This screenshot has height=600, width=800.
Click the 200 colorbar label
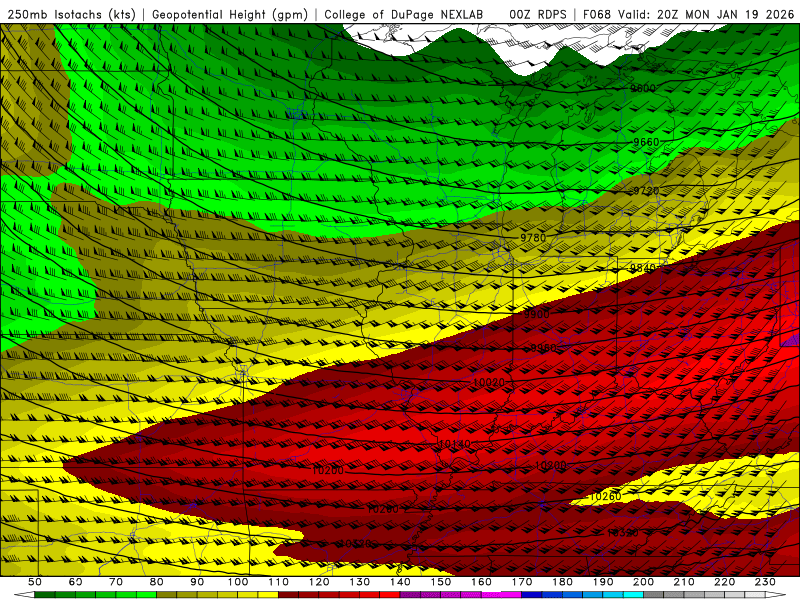[x=644, y=582]
